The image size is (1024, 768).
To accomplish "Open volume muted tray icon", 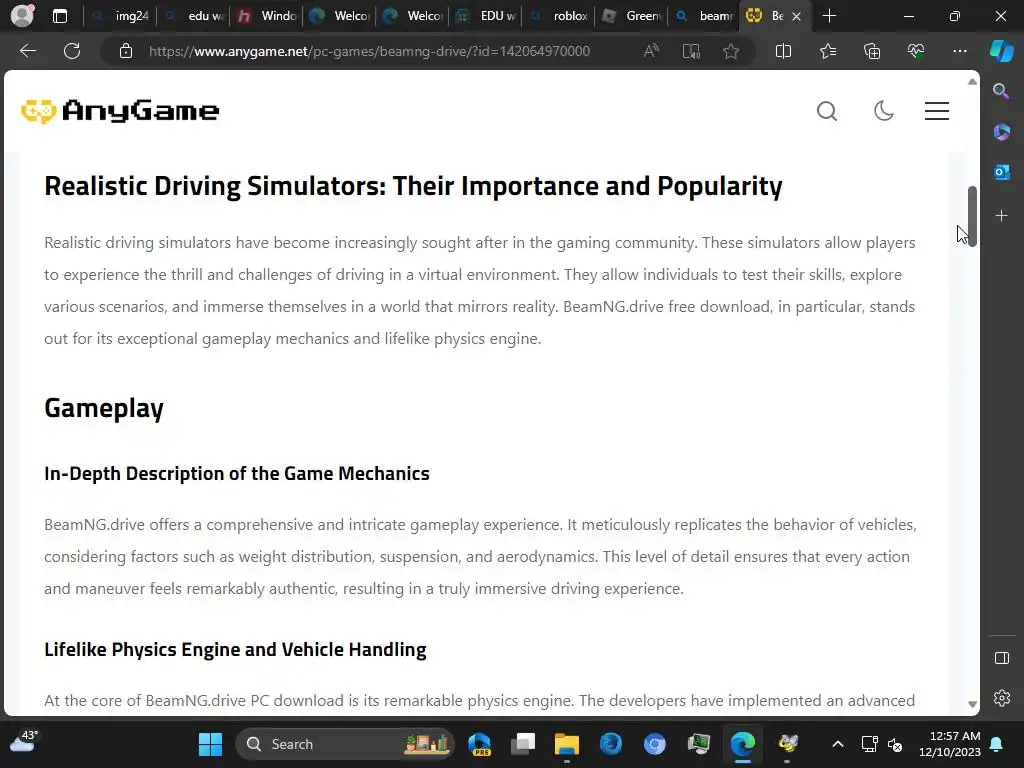I will (895, 744).
